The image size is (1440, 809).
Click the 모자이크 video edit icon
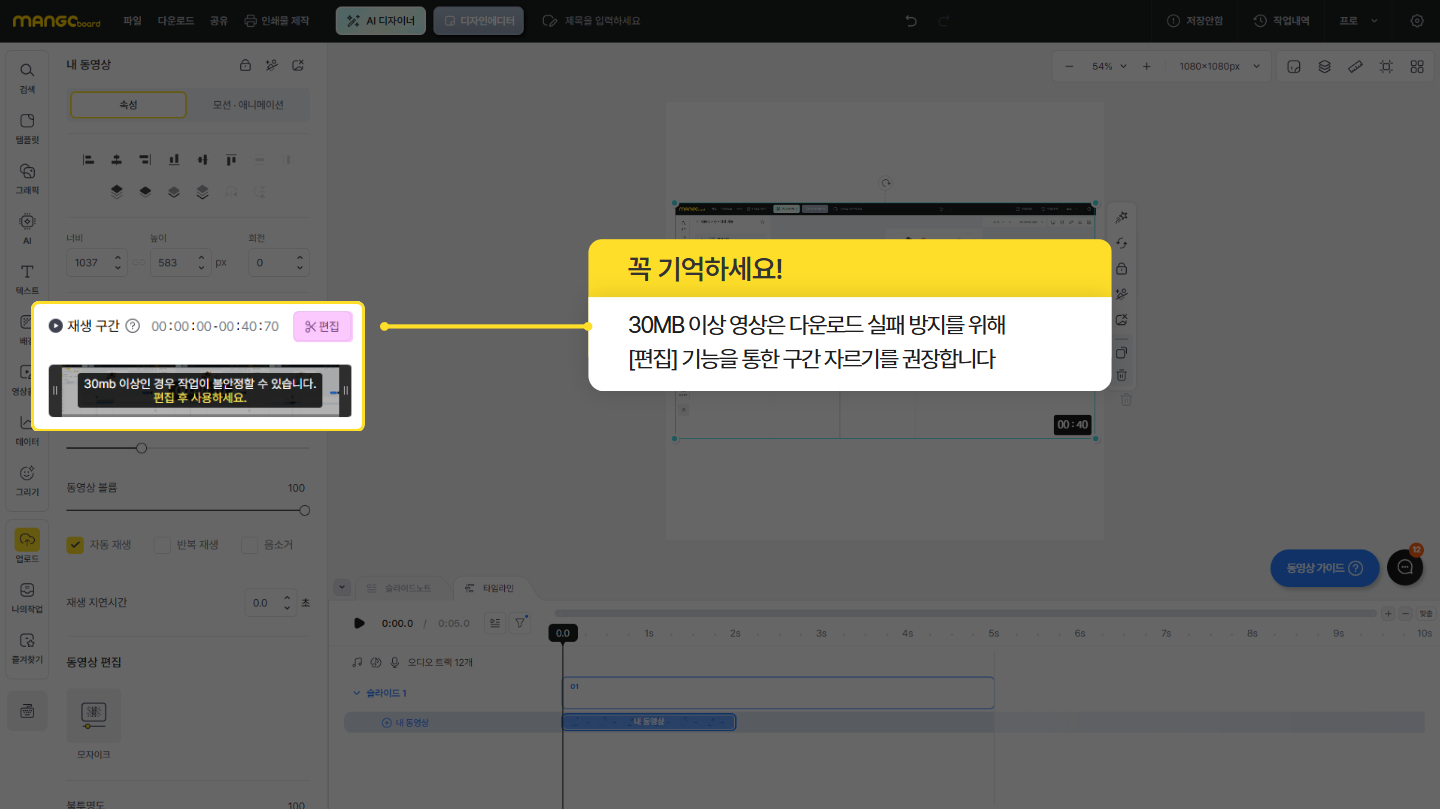(93, 714)
